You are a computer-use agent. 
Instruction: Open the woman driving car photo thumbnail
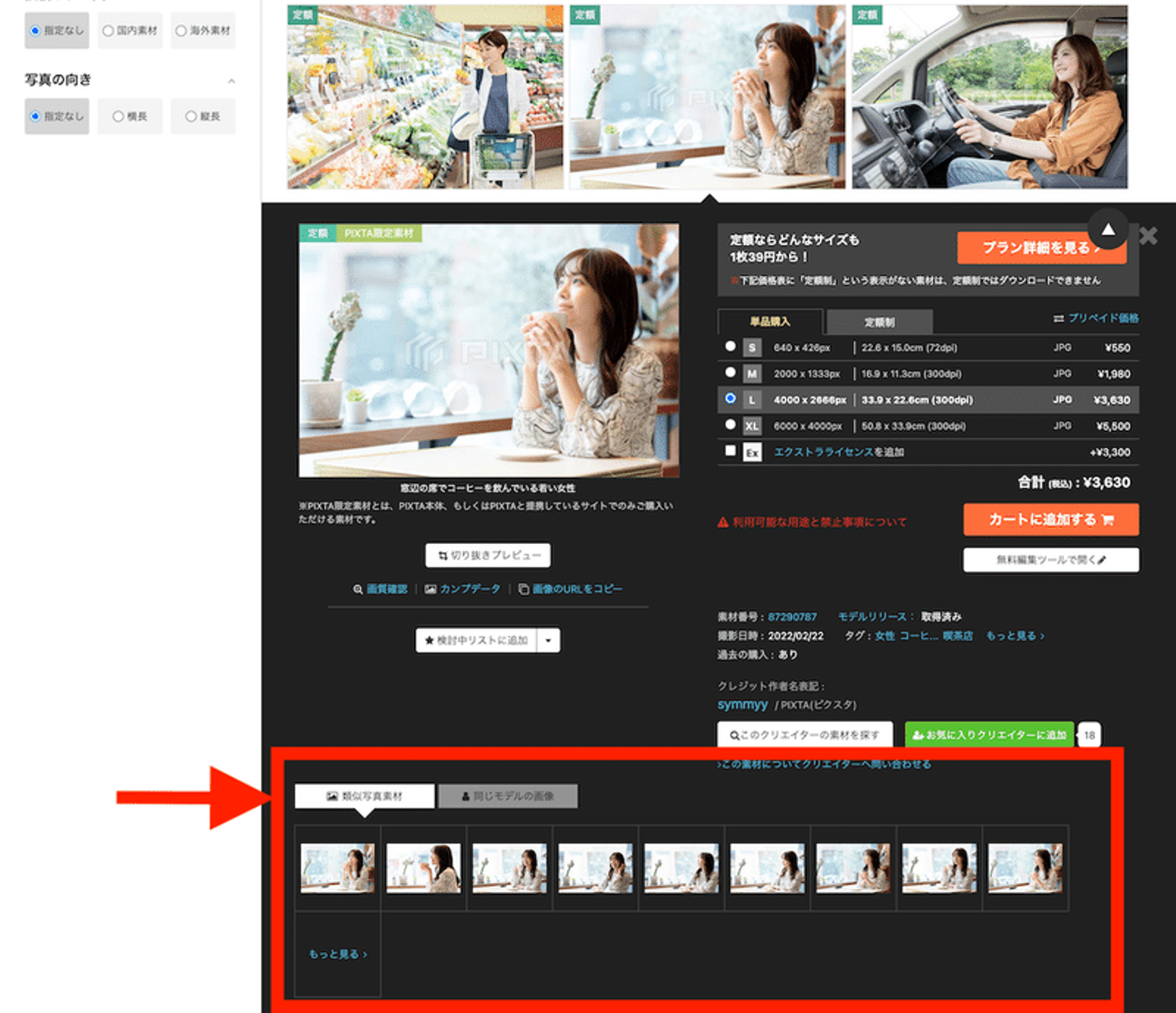coord(990,97)
